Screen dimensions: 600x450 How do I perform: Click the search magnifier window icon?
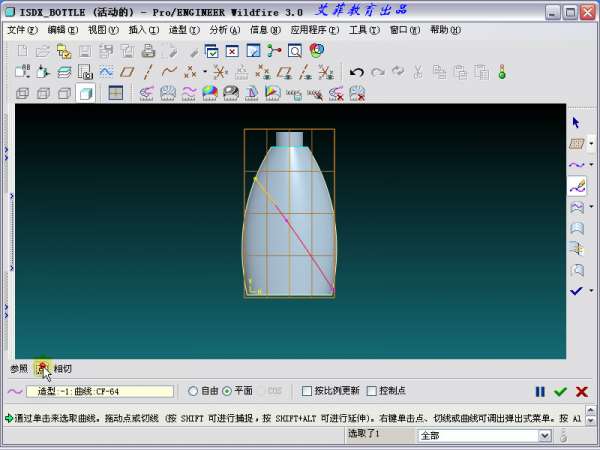295,51
